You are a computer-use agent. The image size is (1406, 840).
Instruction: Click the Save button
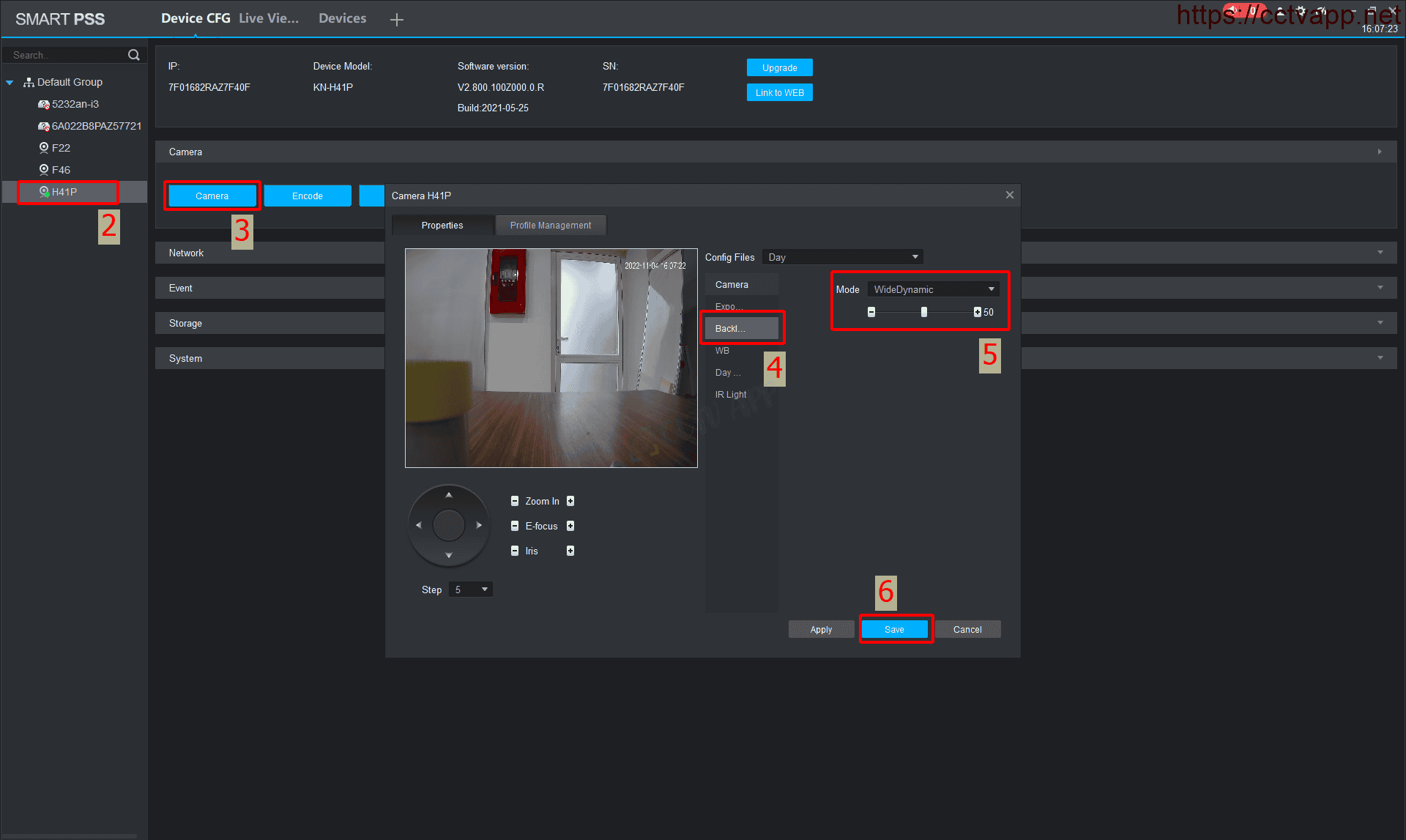click(x=894, y=629)
